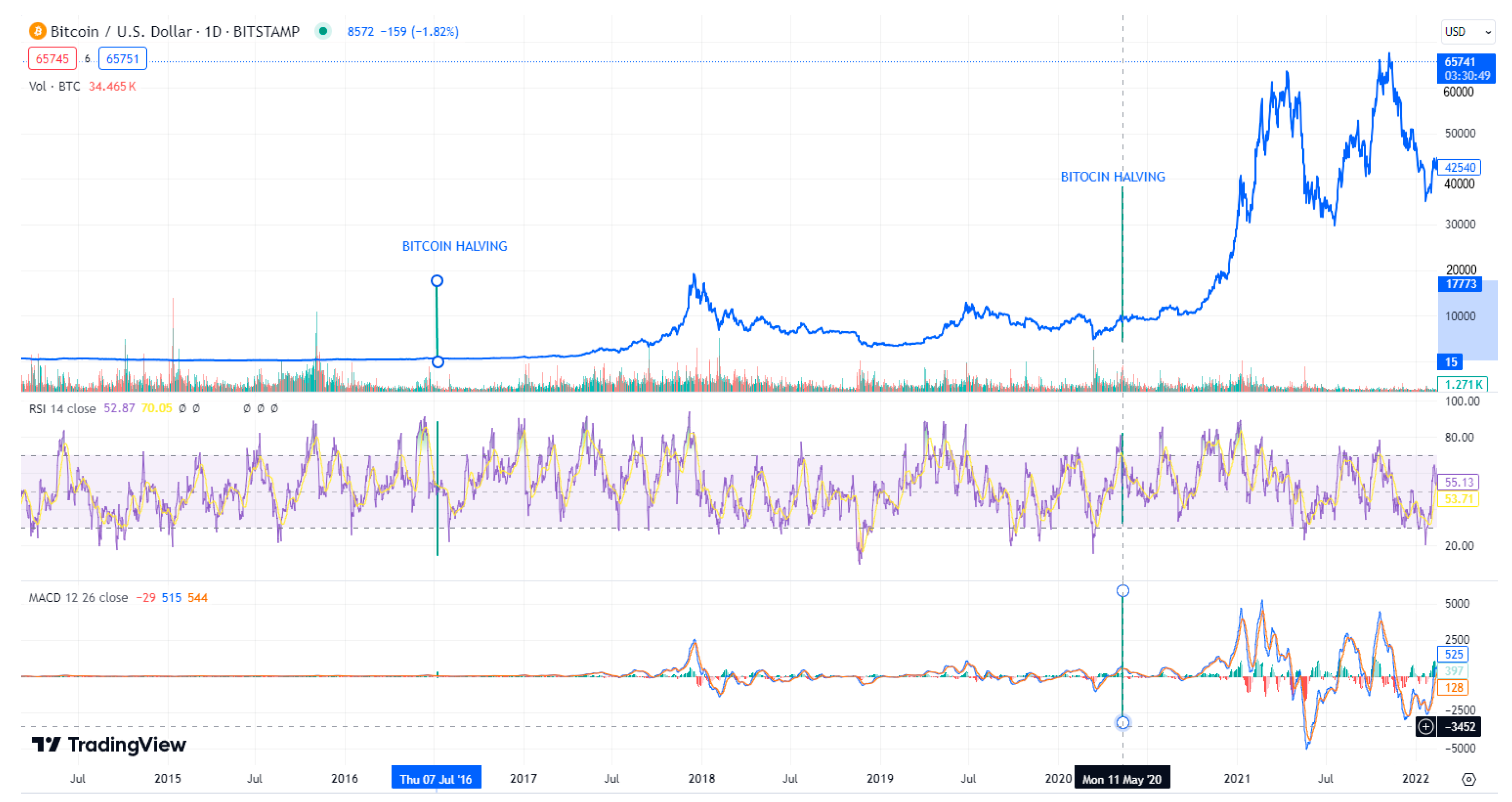This screenshot has width=1512, height=802.
Task: Open chart settings gear icon at bottom right
Action: point(1469,779)
